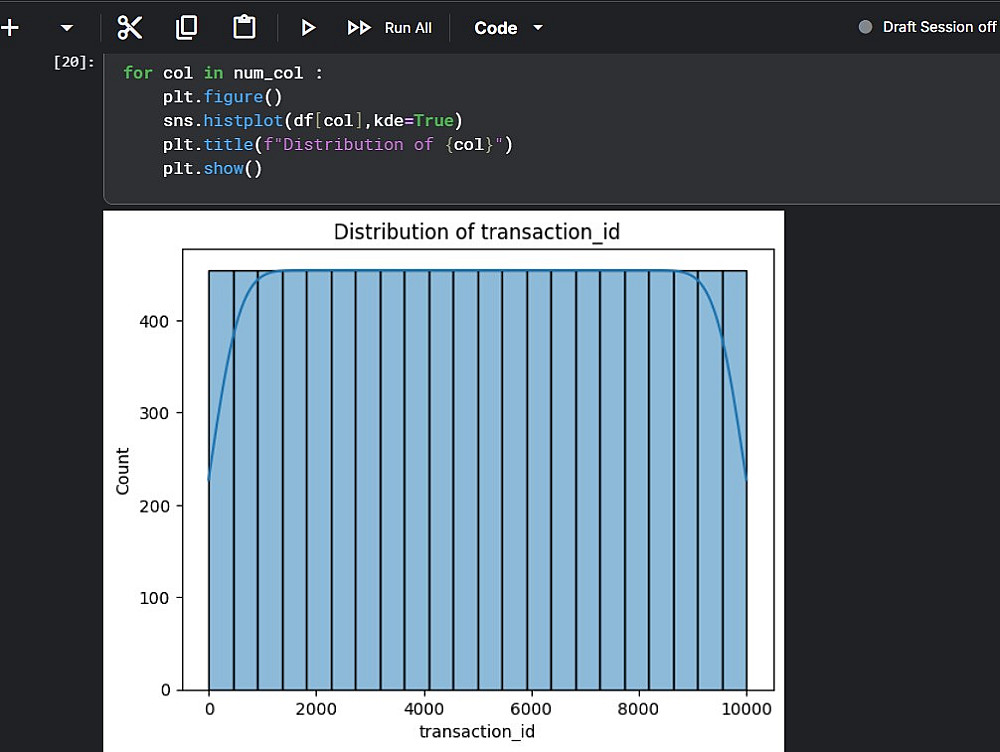
Task: Click the histogram output plot image
Action: [443, 480]
